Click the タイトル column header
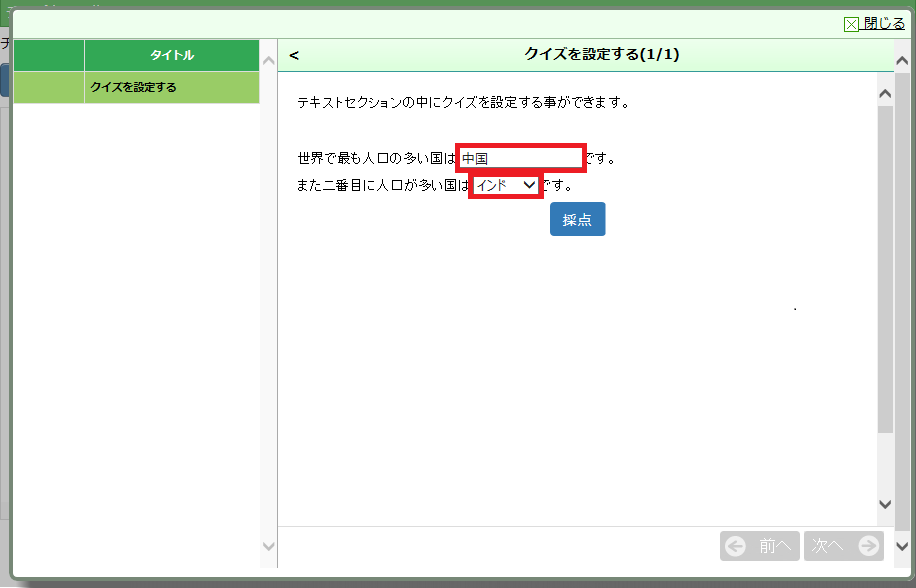The height and width of the screenshot is (588, 916). [x=172, y=55]
